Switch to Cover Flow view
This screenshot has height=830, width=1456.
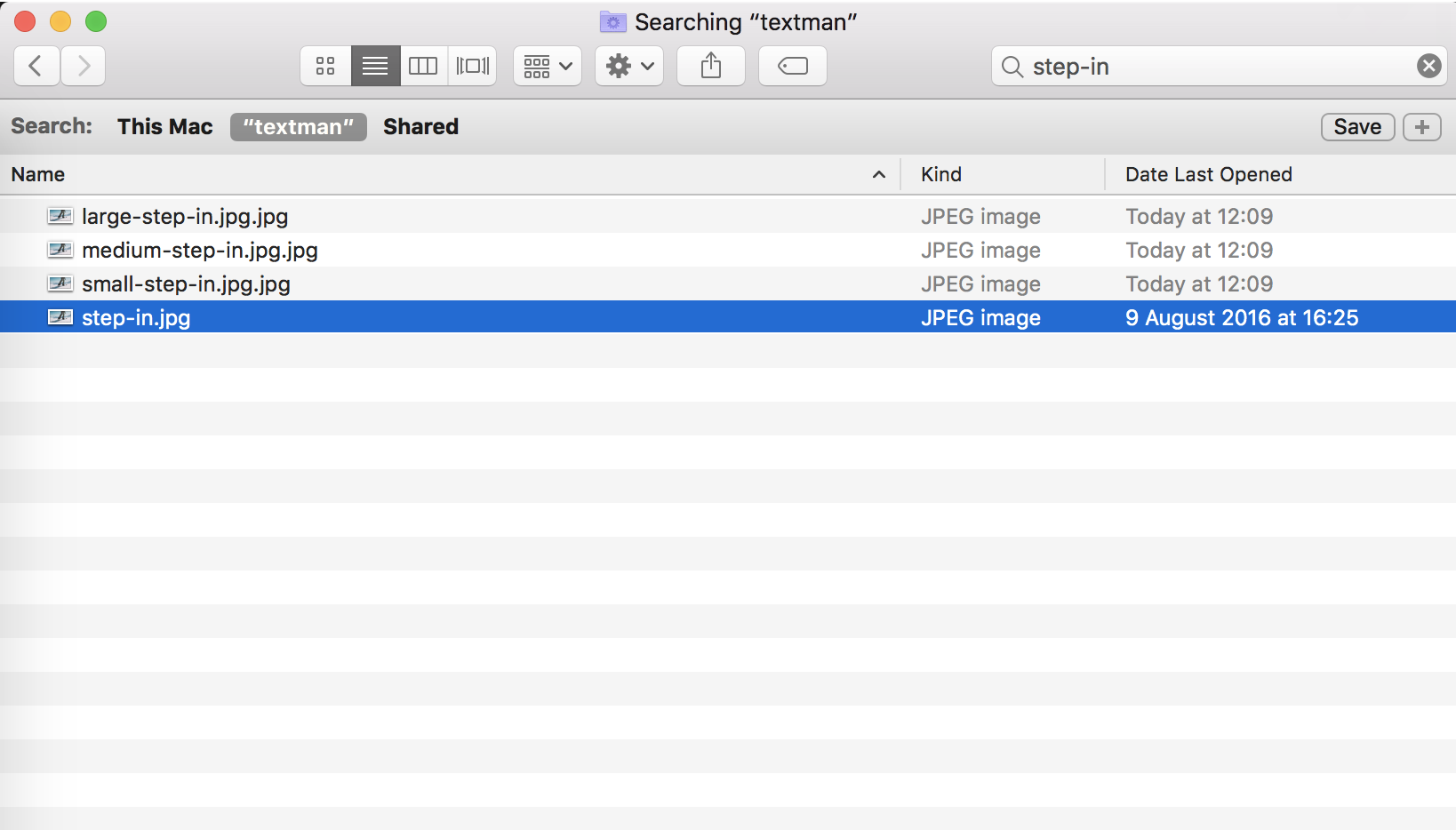point(473,67)
